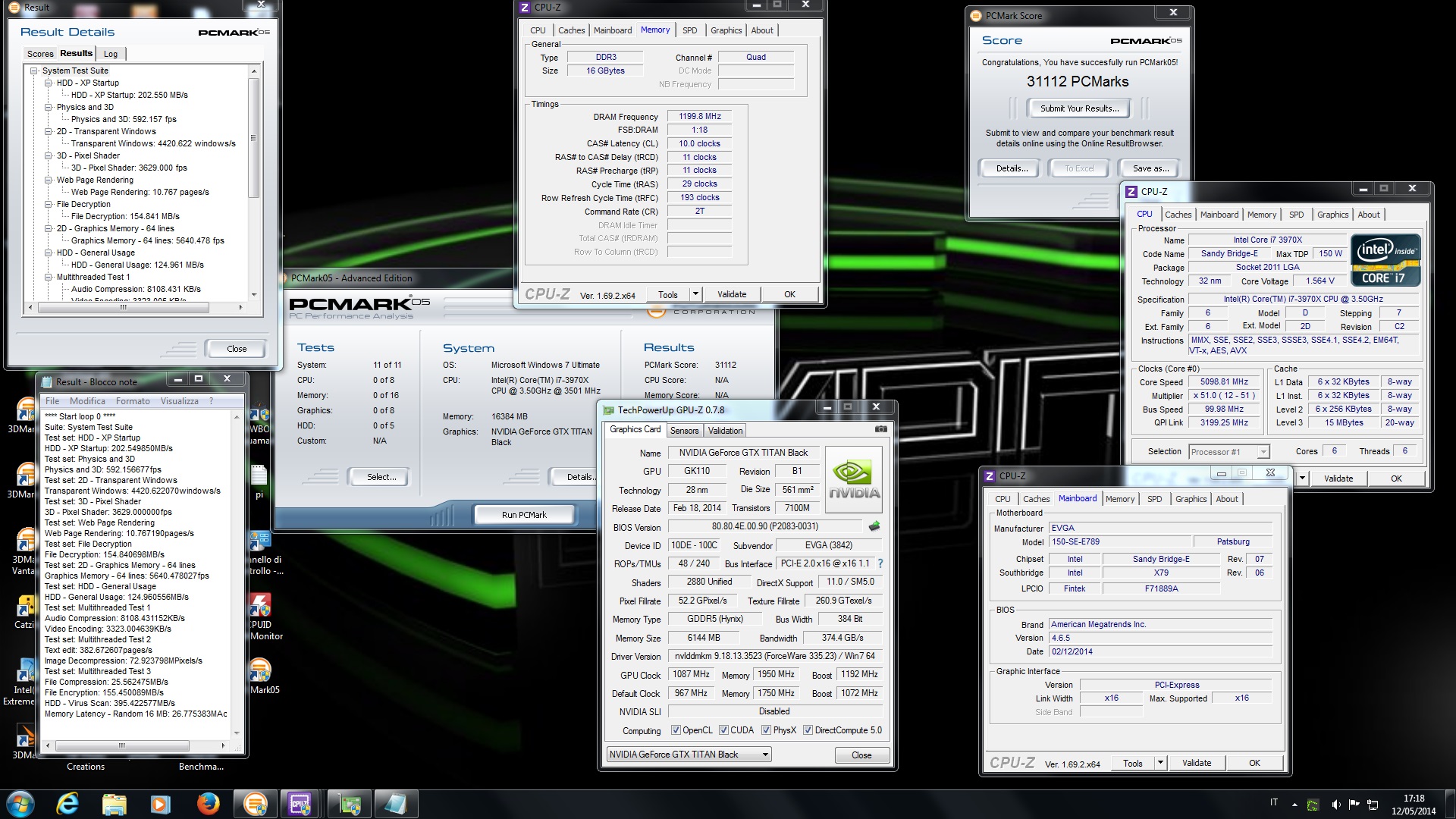Screen dimensions: 1456x819
Task: Collapse the System Test Suite tree node
Action: click(x=34, y=71)
